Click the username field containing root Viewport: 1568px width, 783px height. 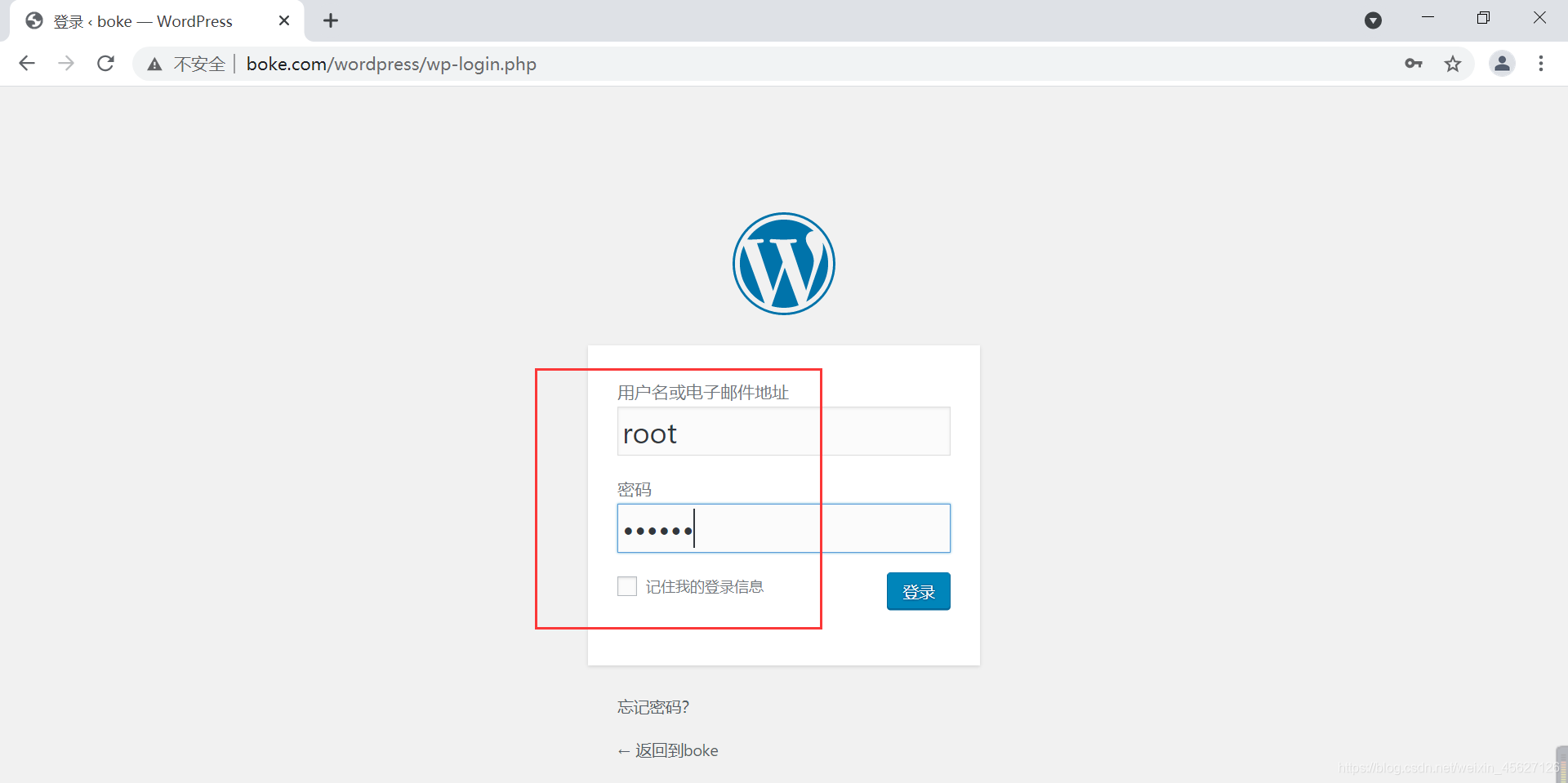[784, 431]
